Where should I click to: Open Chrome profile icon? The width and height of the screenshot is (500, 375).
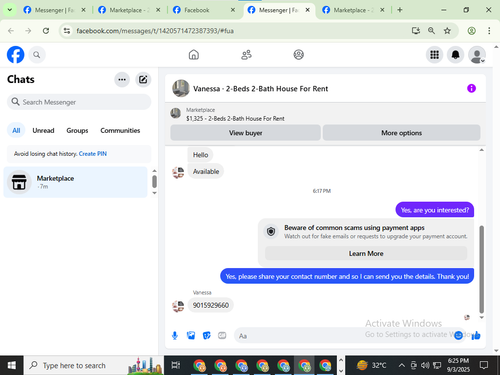click(471, 31)
